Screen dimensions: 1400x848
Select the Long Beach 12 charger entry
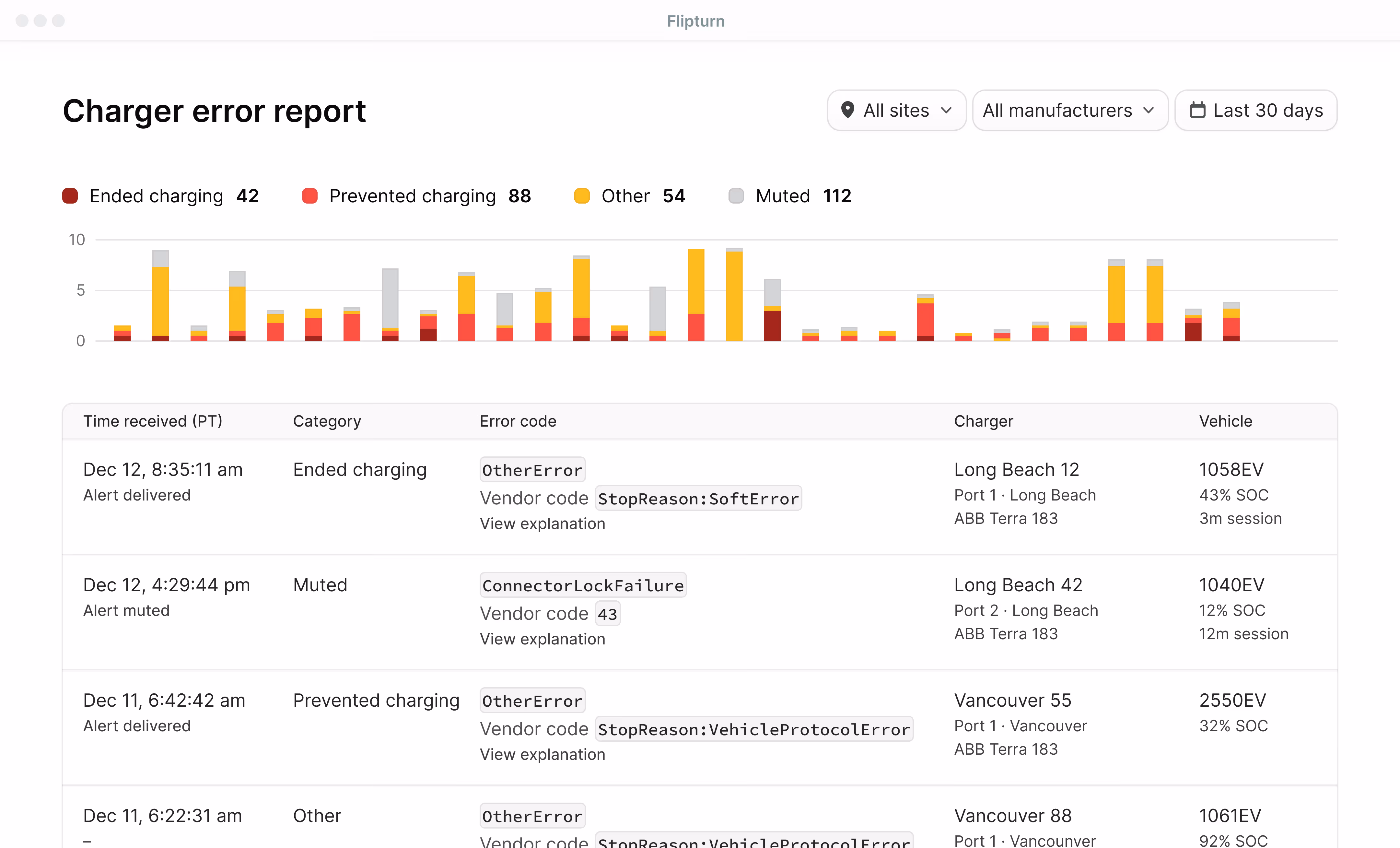coord(1017,469)
